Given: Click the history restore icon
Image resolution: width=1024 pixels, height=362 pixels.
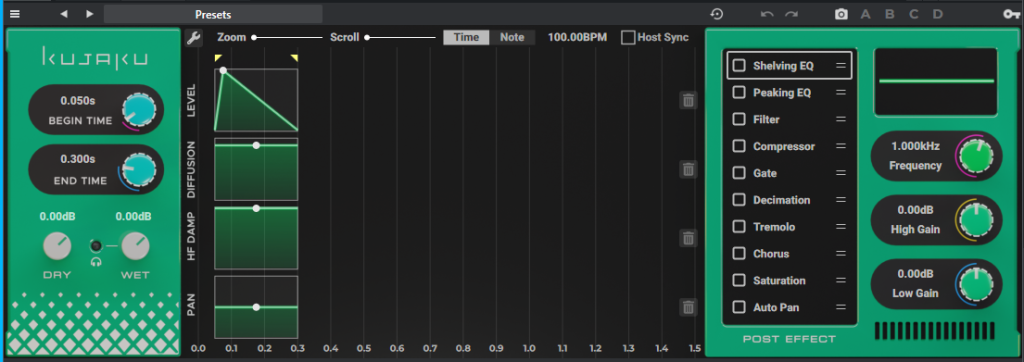Looking at the screenshot, I should pos(717,14).
